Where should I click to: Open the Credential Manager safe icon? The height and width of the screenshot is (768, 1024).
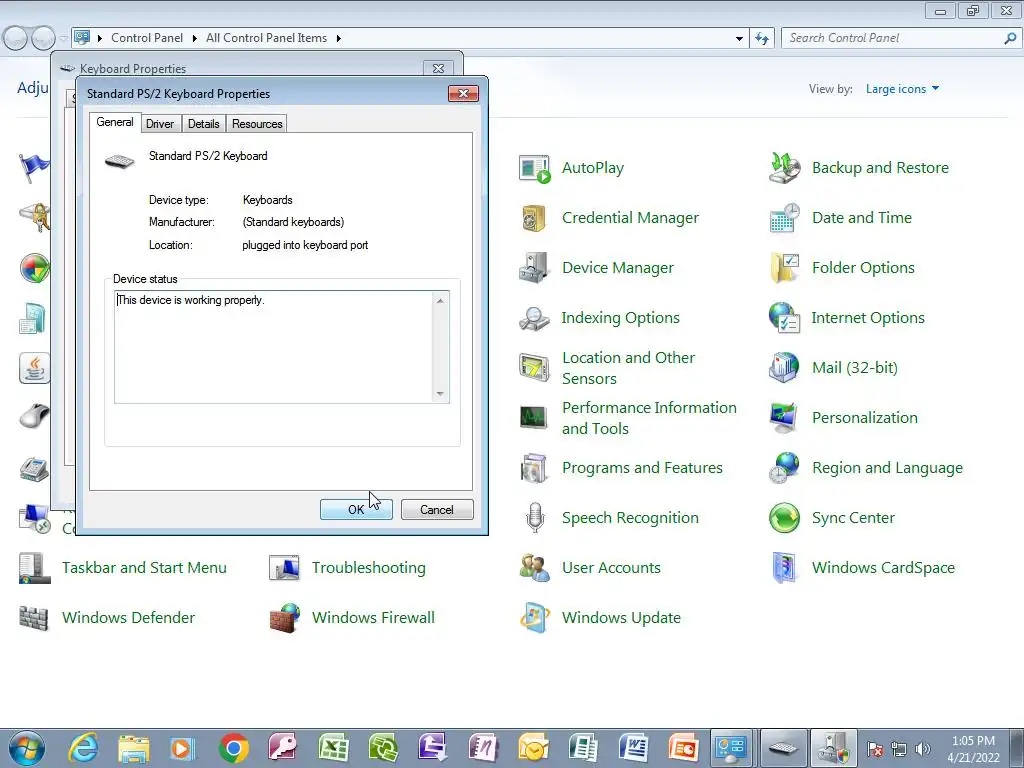[534, 218]
